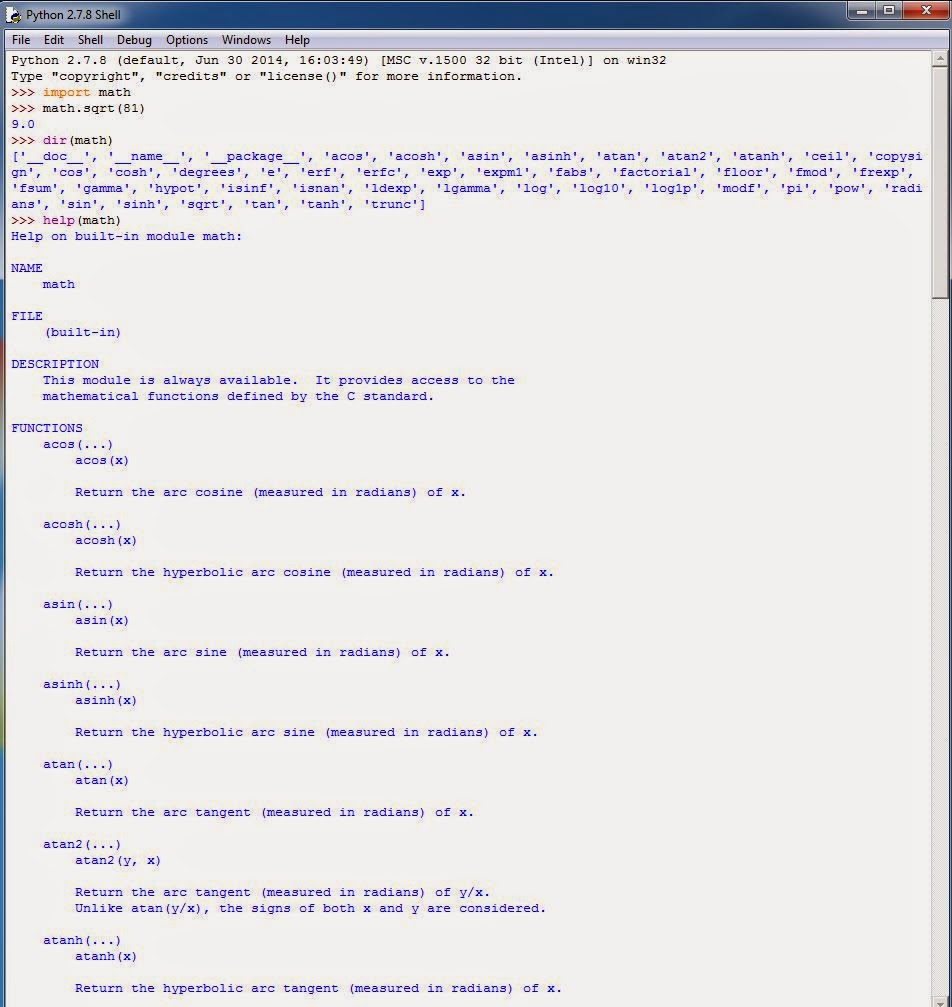
Task: Open the Shell menu
Action: point(90,40)
